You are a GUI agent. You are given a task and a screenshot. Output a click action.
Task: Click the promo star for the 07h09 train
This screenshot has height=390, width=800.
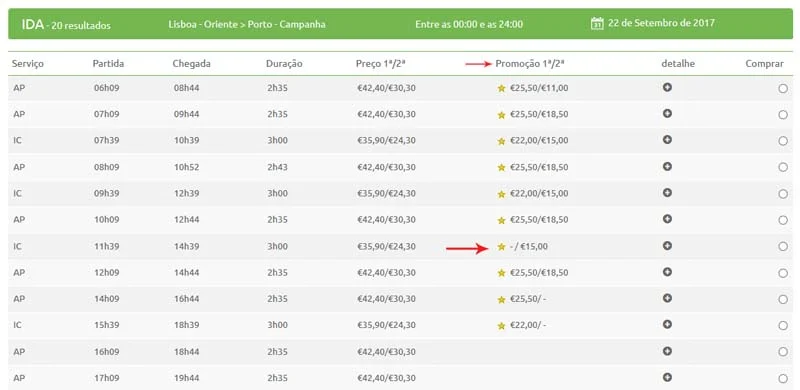(501, 115)
